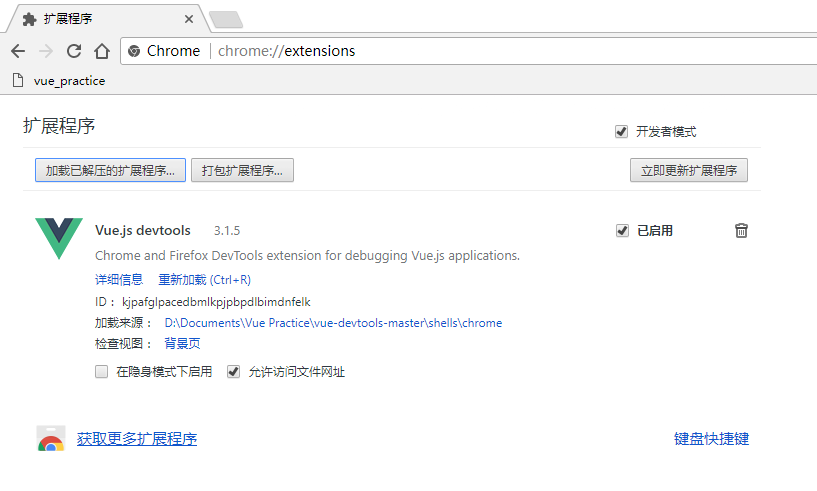The image size is (817, 491).
Task: Toggle the 已启用 checkbox for Vue.js devtools
Action: (622, 230)
